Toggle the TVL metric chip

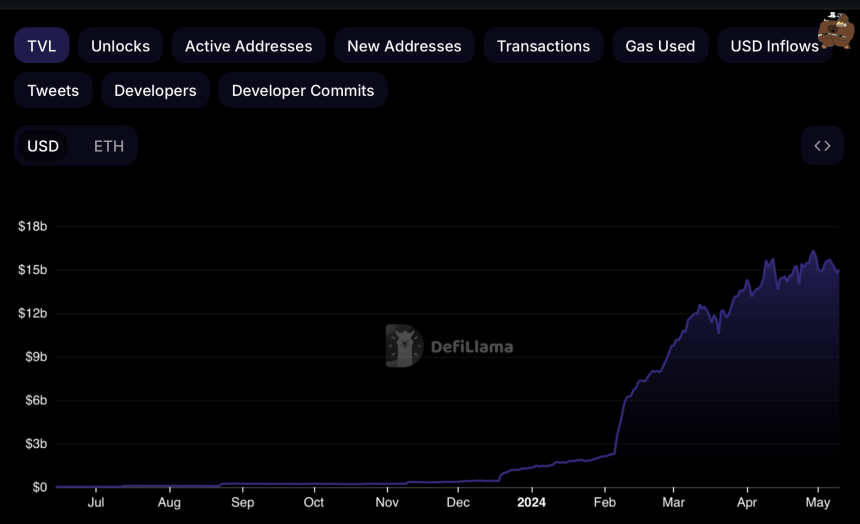pos(41,46)
